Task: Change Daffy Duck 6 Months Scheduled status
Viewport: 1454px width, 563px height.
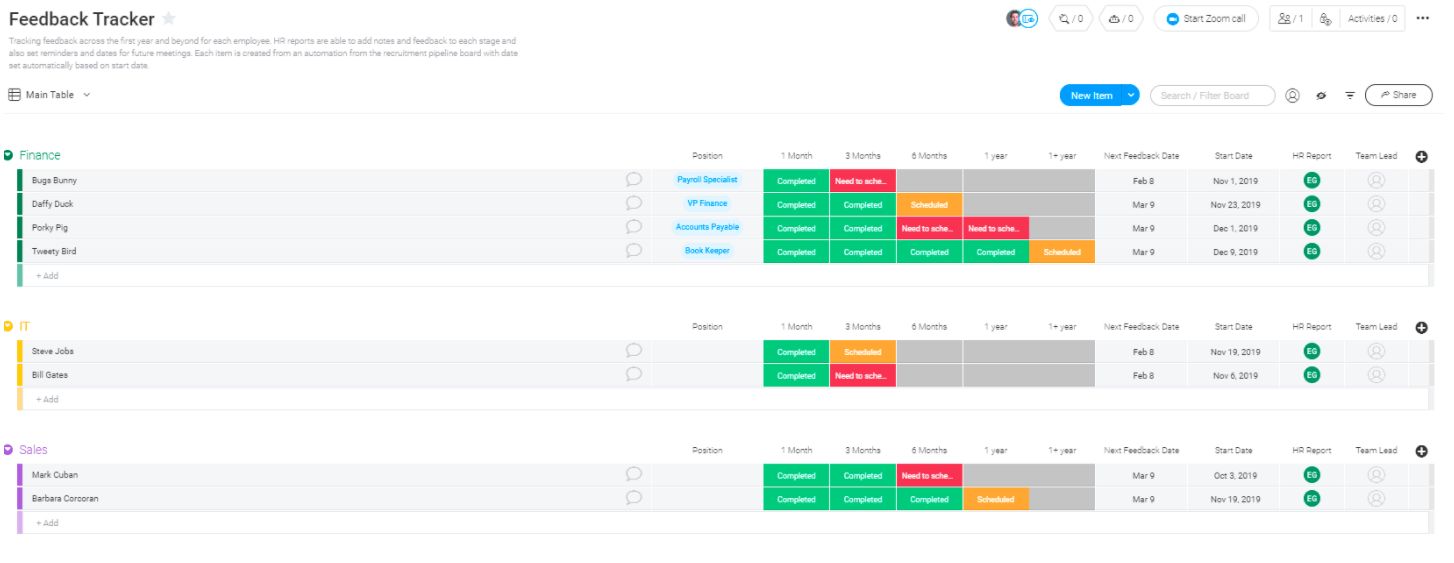Action: [929, 204]
